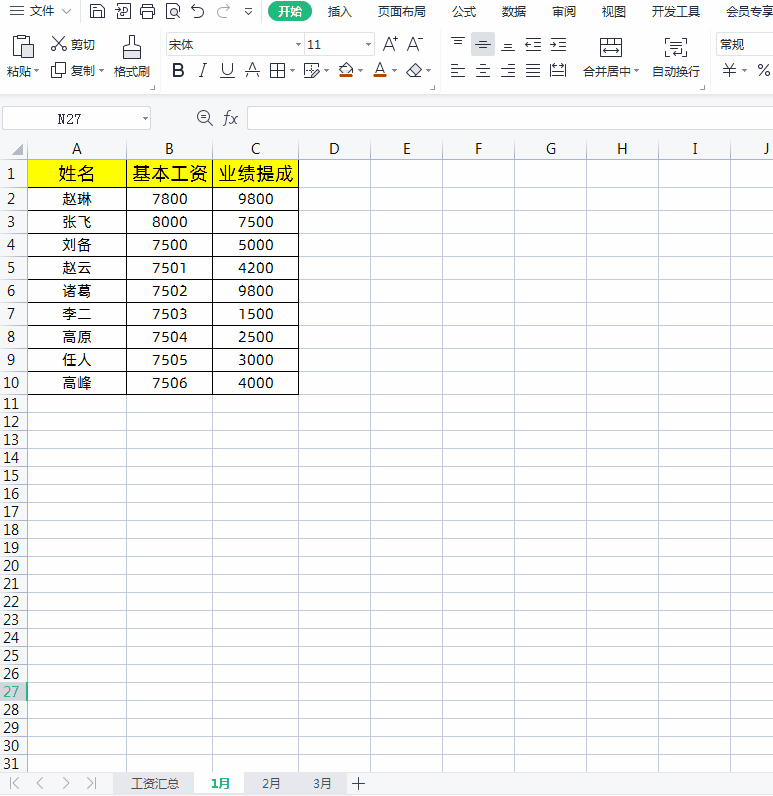The height and width of the screenshot is (796, 773).
Task: Align text left
Action: tap(458, 71)
